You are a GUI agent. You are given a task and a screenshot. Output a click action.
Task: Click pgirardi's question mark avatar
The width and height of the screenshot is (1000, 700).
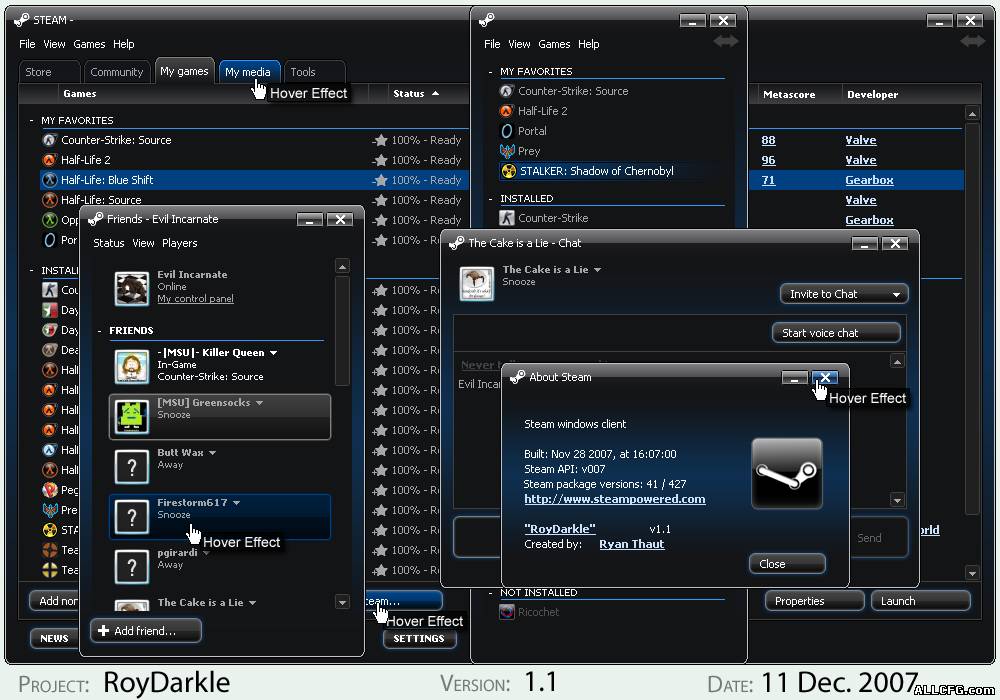pos(132,567)
